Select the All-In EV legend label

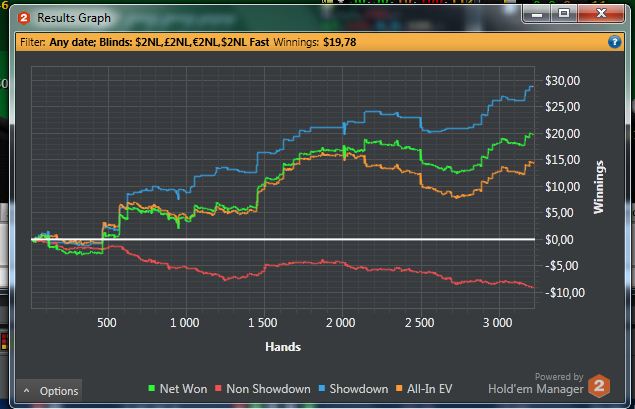click(430, 389)
